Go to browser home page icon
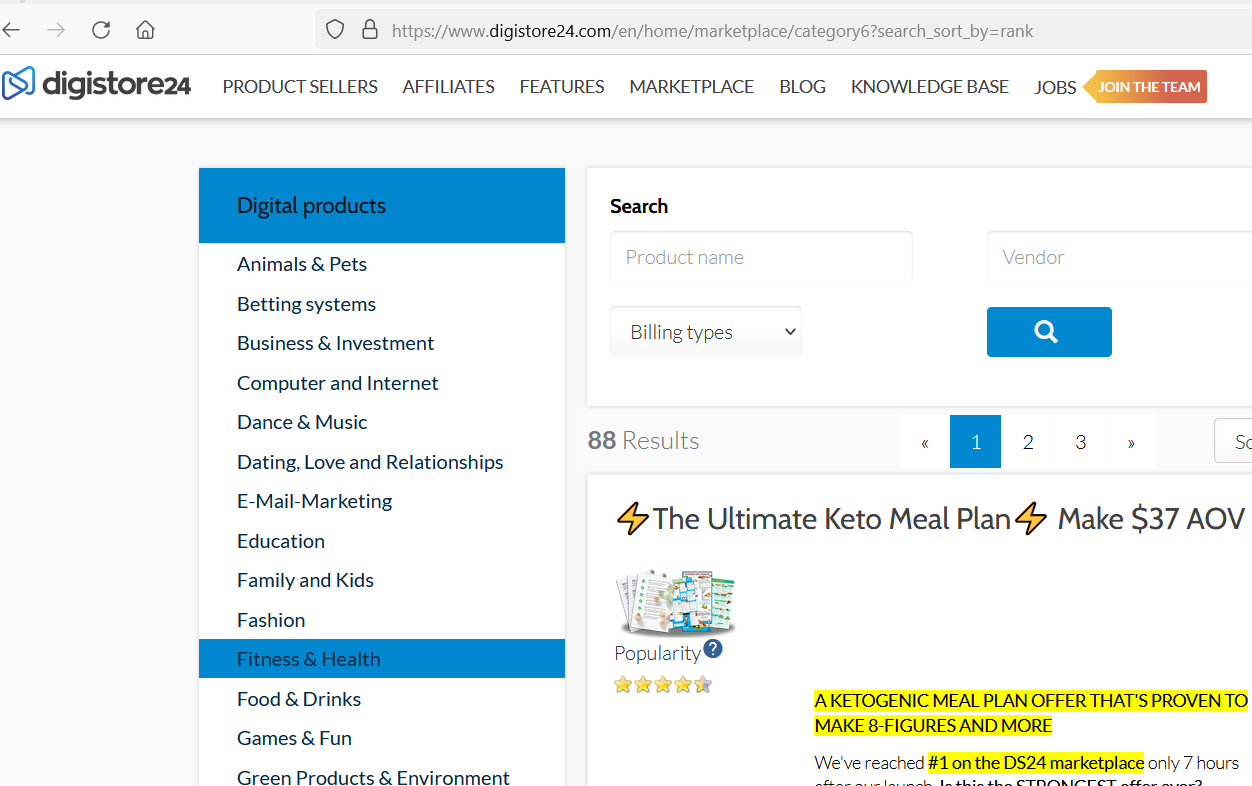Image resolution: width=1252 pixels, height=786 pixels. point(145,30)
